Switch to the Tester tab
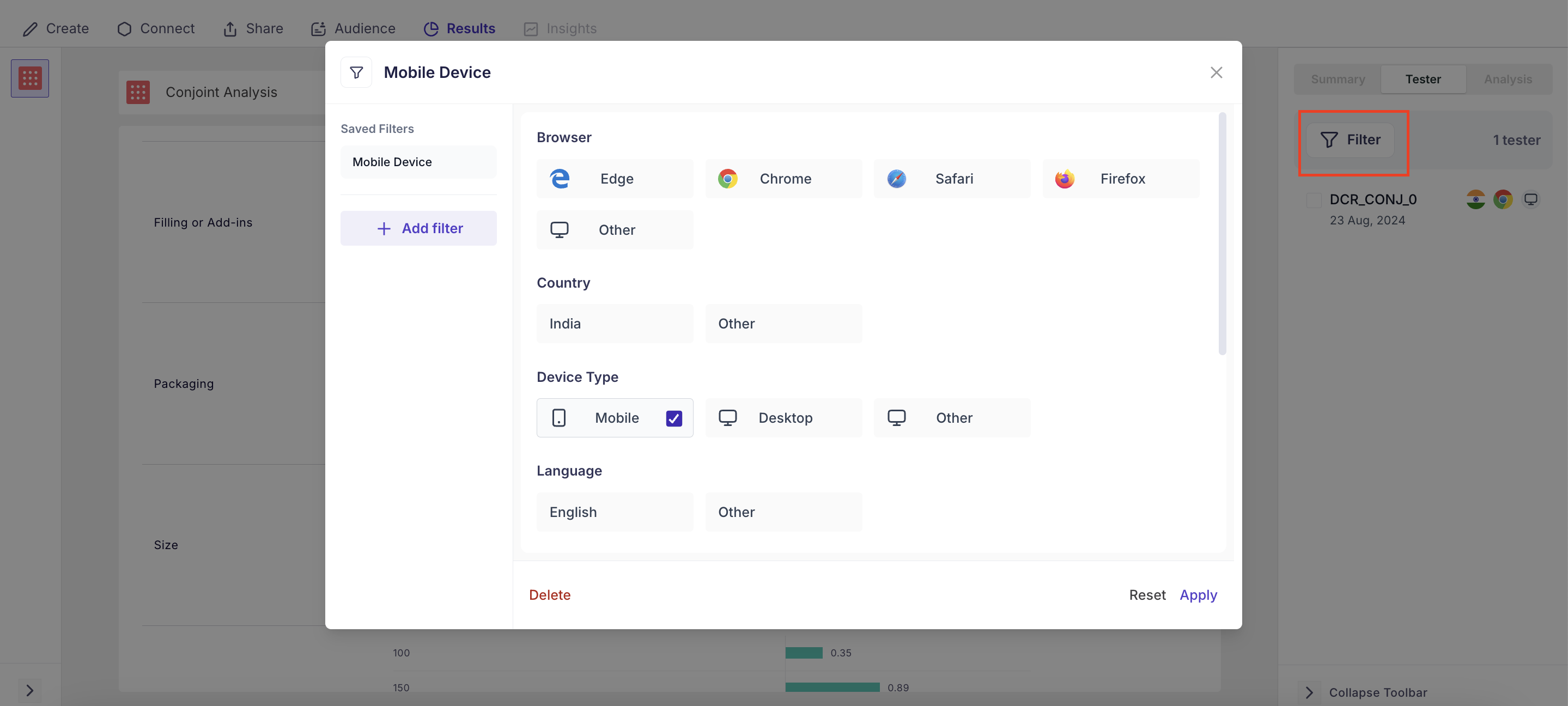1568x706 pixels. (1423, 79)
